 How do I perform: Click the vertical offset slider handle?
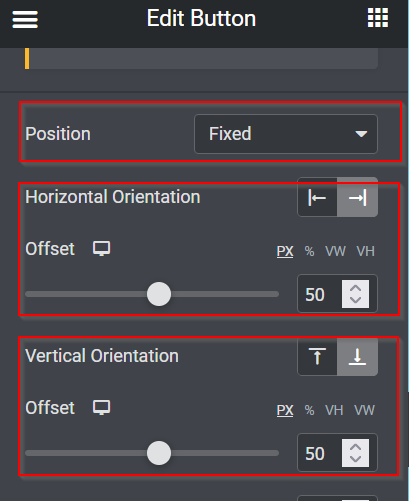pos(159,453)
